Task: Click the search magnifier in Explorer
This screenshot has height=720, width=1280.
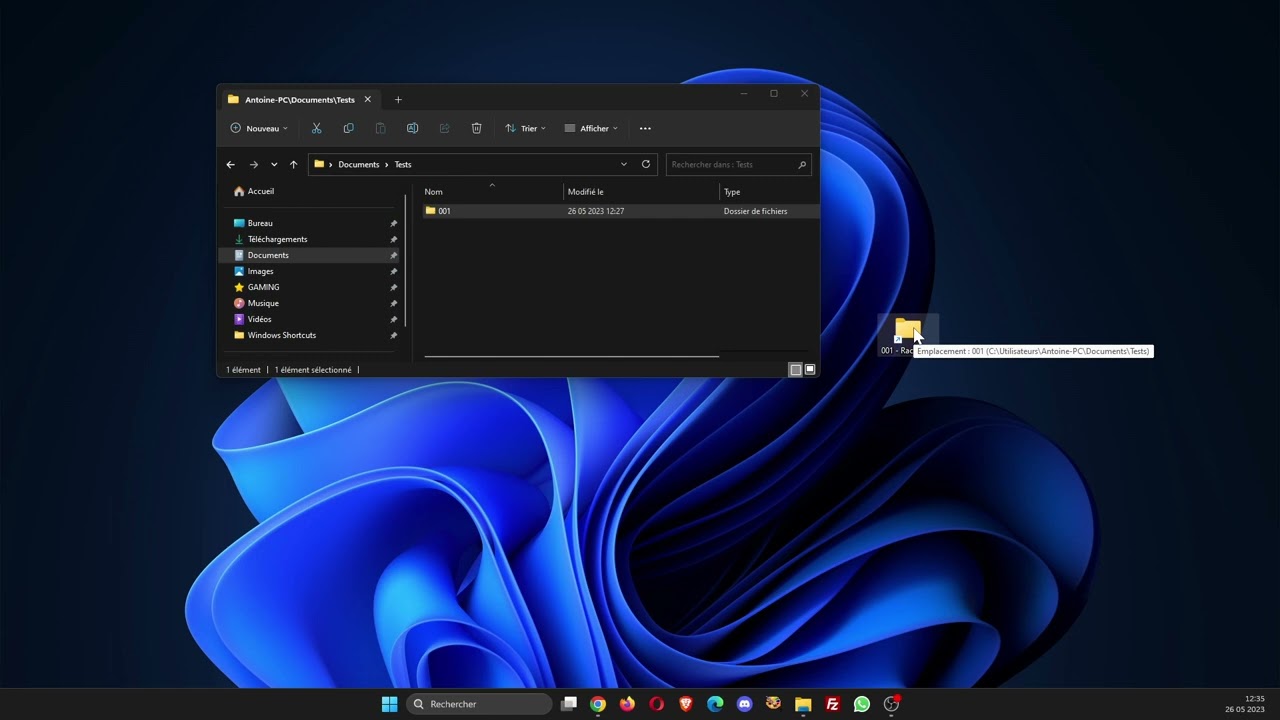Action: (802, 164)
